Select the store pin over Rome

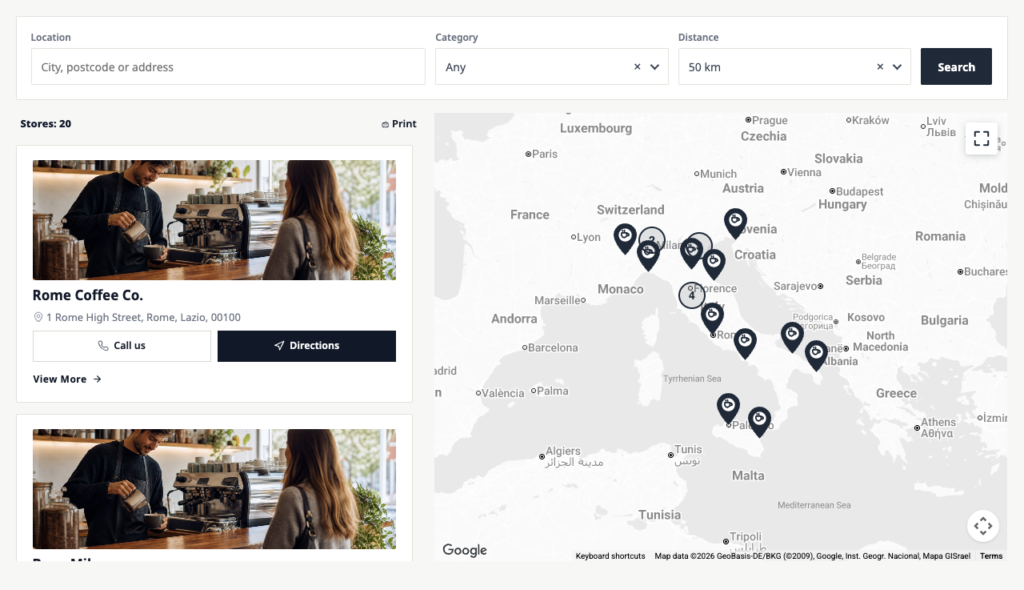click(x=712, y=318)
